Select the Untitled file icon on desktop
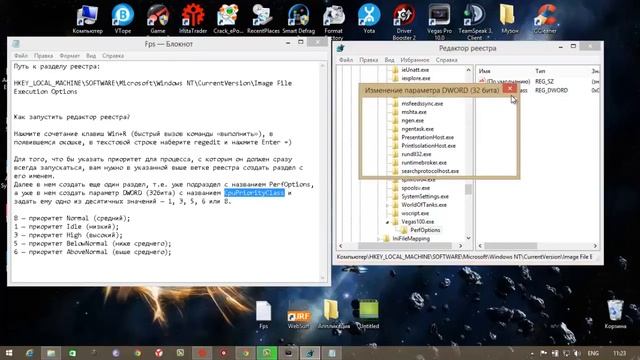The width and height of the screenshot is (640, 360). (x=369, y=314)
